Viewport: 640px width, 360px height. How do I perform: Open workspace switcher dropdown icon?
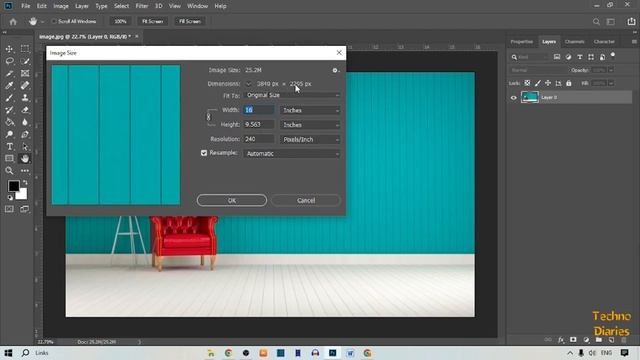pos(611,22)
